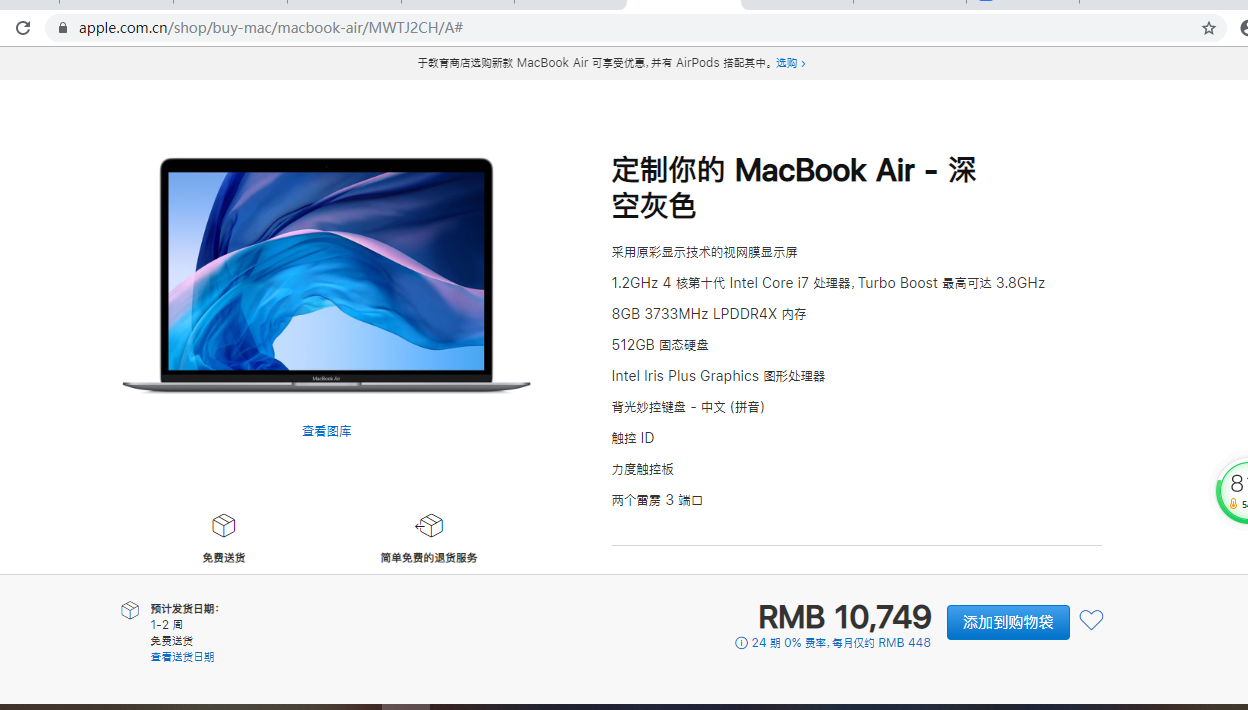
Task: Click the Intel Core i7 处理器 spec line
Action: 828,283
